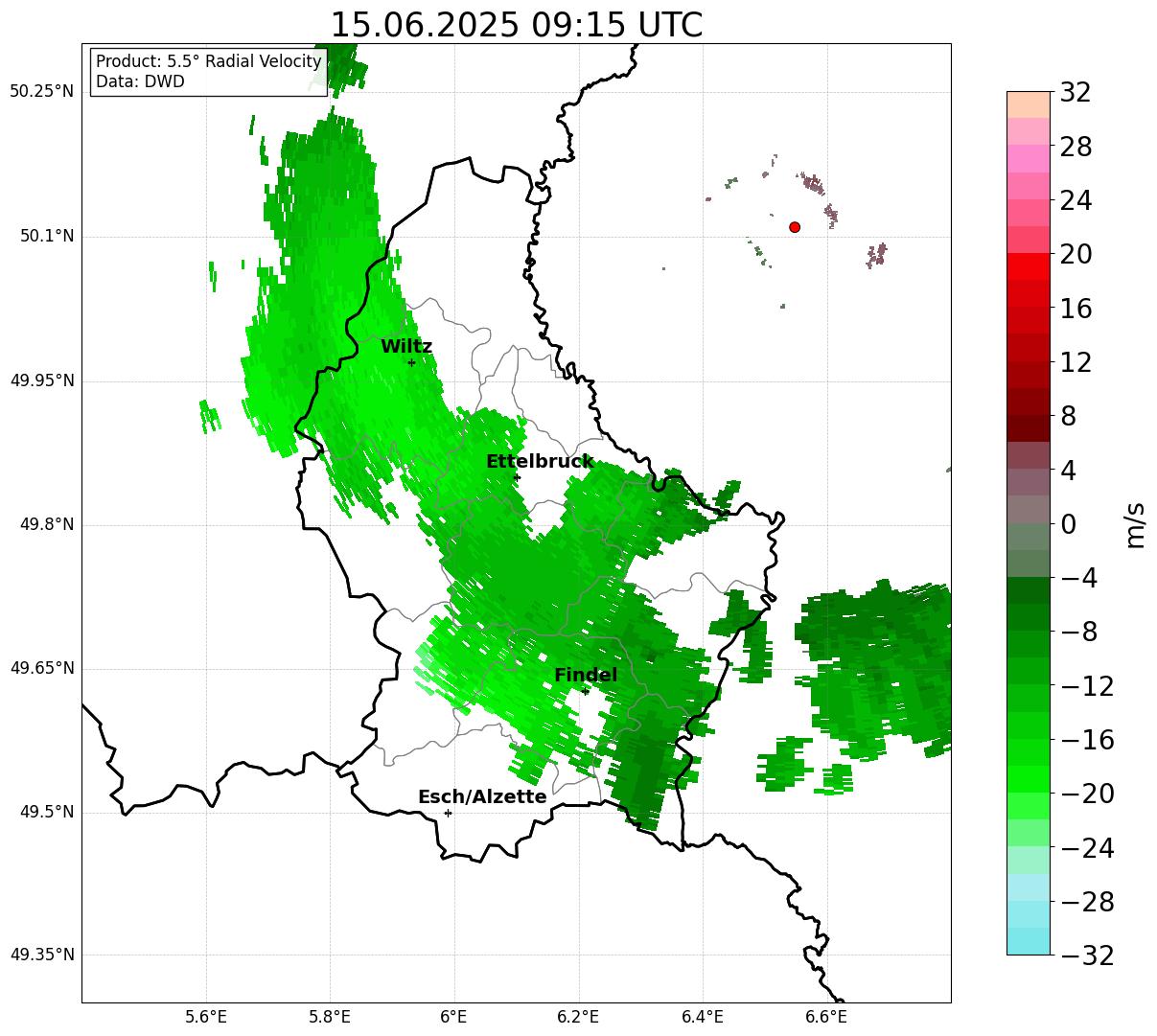
Task: Click the colorbar 12 tick label
Action: pyautogui.click(x=1076, y=362)
